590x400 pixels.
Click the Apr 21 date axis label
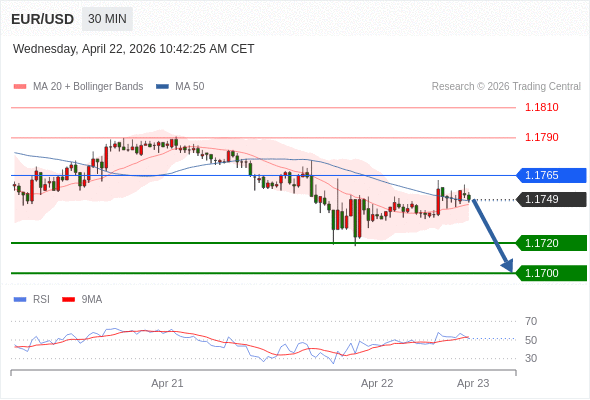tap(167, 383)
